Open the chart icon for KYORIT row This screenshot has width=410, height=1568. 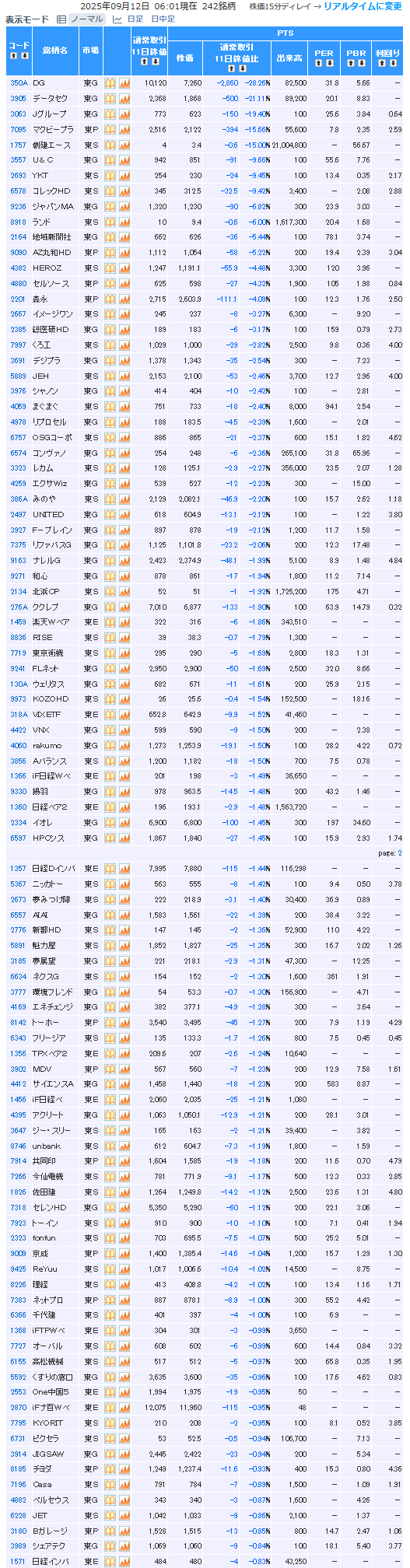[124, 1423]
